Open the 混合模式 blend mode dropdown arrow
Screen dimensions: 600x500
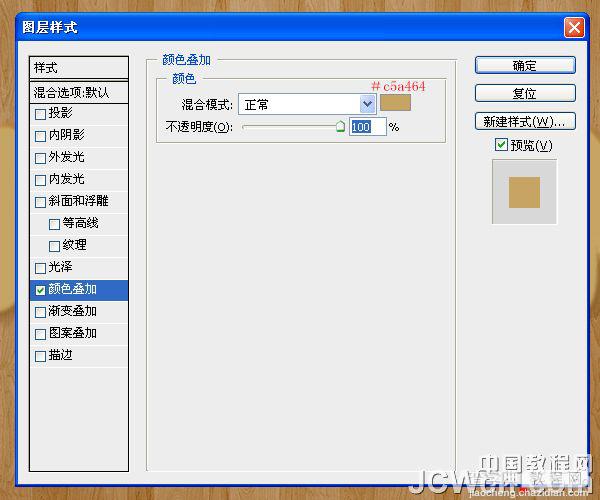pos(367,104)
